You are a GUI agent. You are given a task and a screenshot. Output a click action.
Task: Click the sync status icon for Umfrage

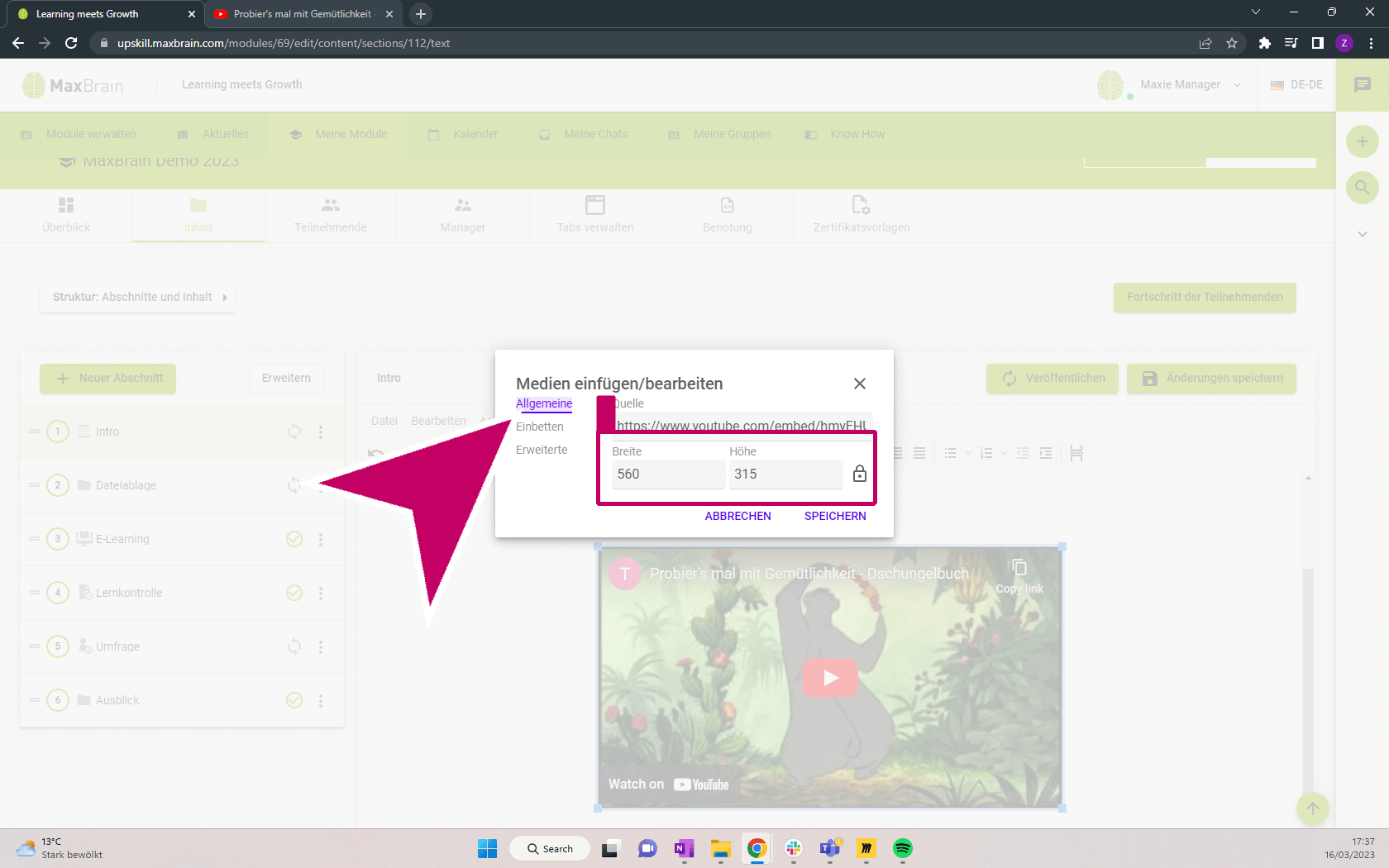(294, 646)
